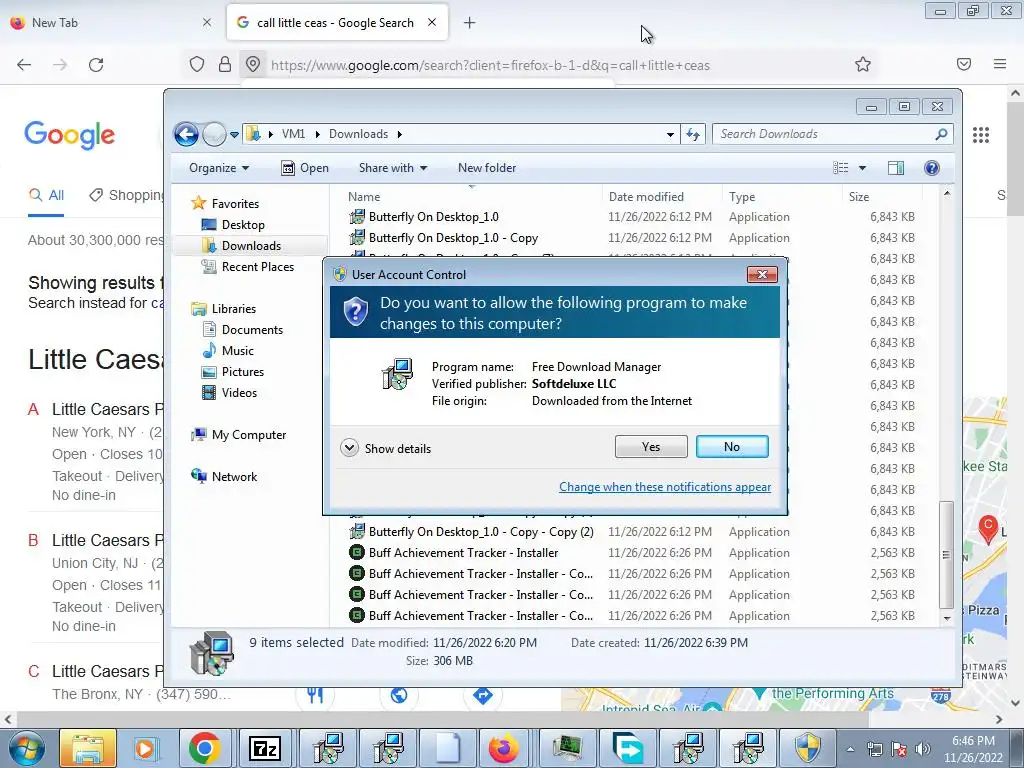This screenshot has height=768, width=1024.
Task: Select the Butterfly On Desktop_1.0 file
Action: tap(434, 217)
